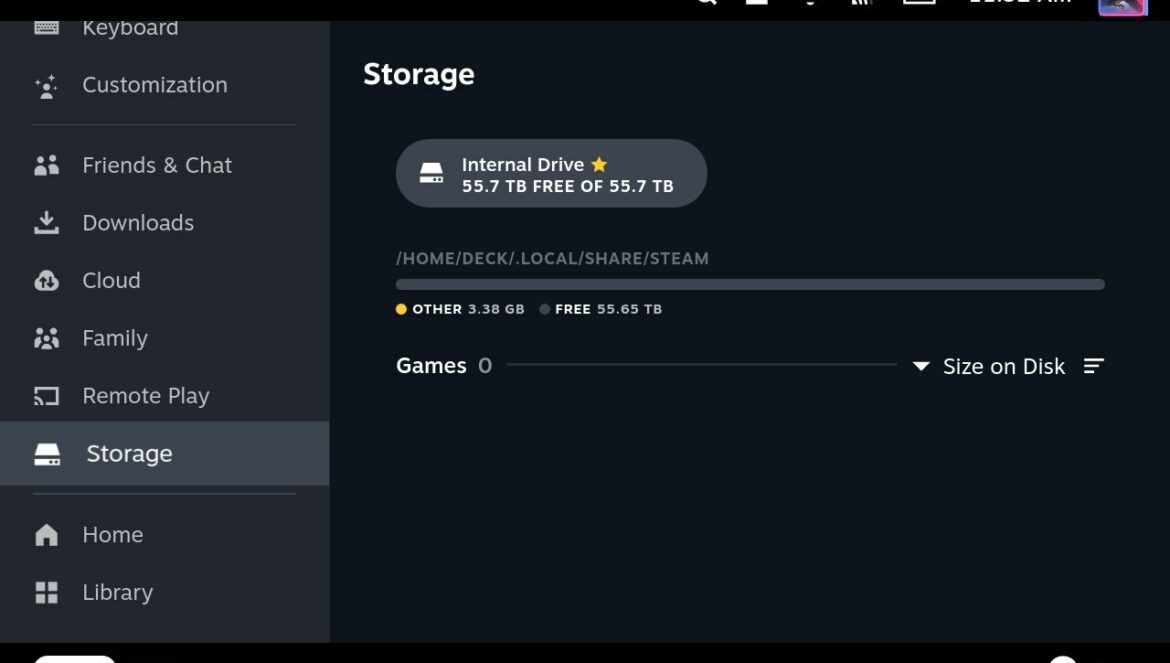Select the Internal Drive storage pill
This screenshot has height=663, width=1170.
(551, 173)
